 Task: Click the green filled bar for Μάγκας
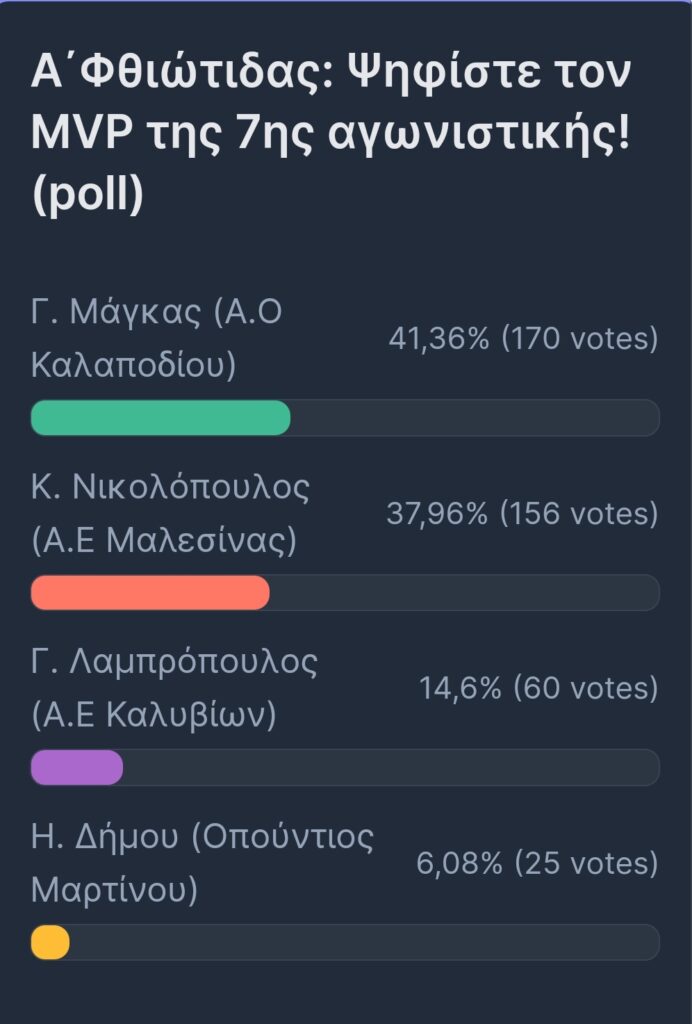(x=161, y=418)
